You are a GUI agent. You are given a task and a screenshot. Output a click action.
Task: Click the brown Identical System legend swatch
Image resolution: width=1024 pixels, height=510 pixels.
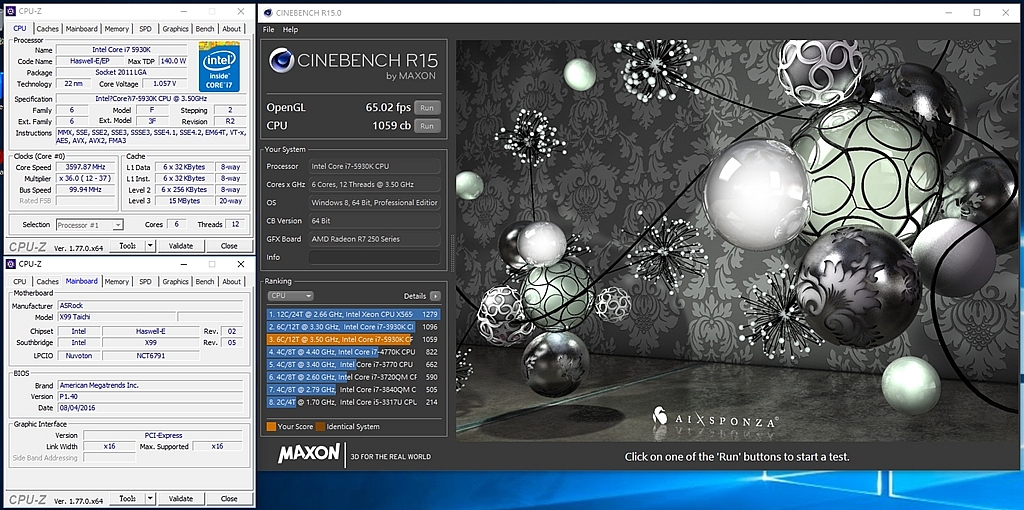click(321, 427)
